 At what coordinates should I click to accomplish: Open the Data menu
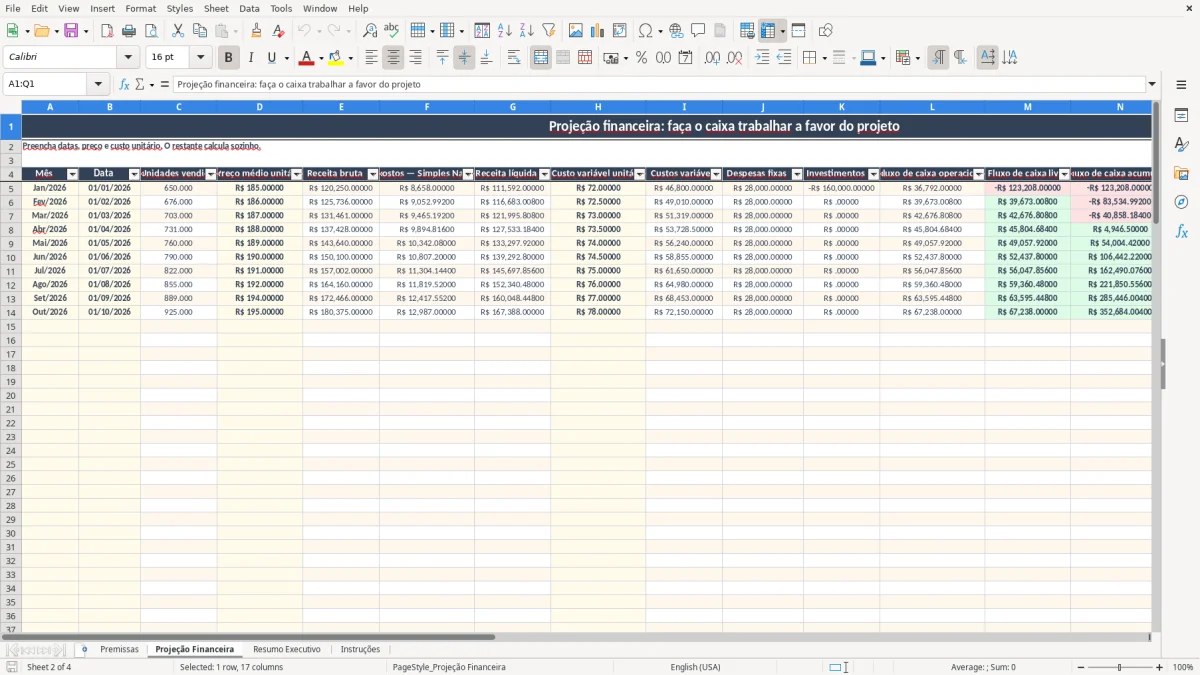tap(249, 8)
